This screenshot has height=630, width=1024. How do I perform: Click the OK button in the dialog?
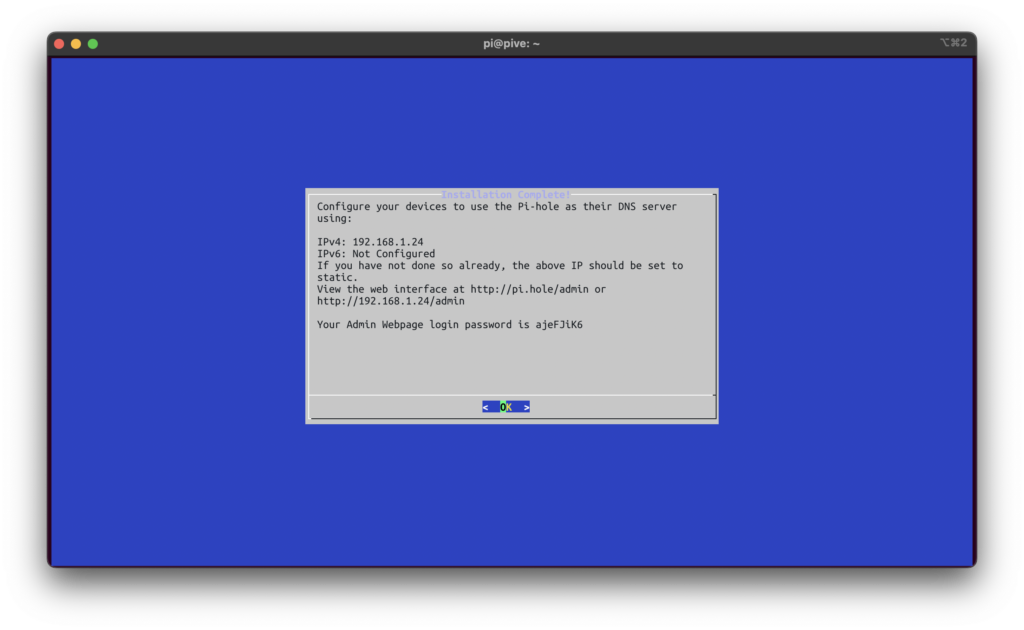click(x=505, y=406)
